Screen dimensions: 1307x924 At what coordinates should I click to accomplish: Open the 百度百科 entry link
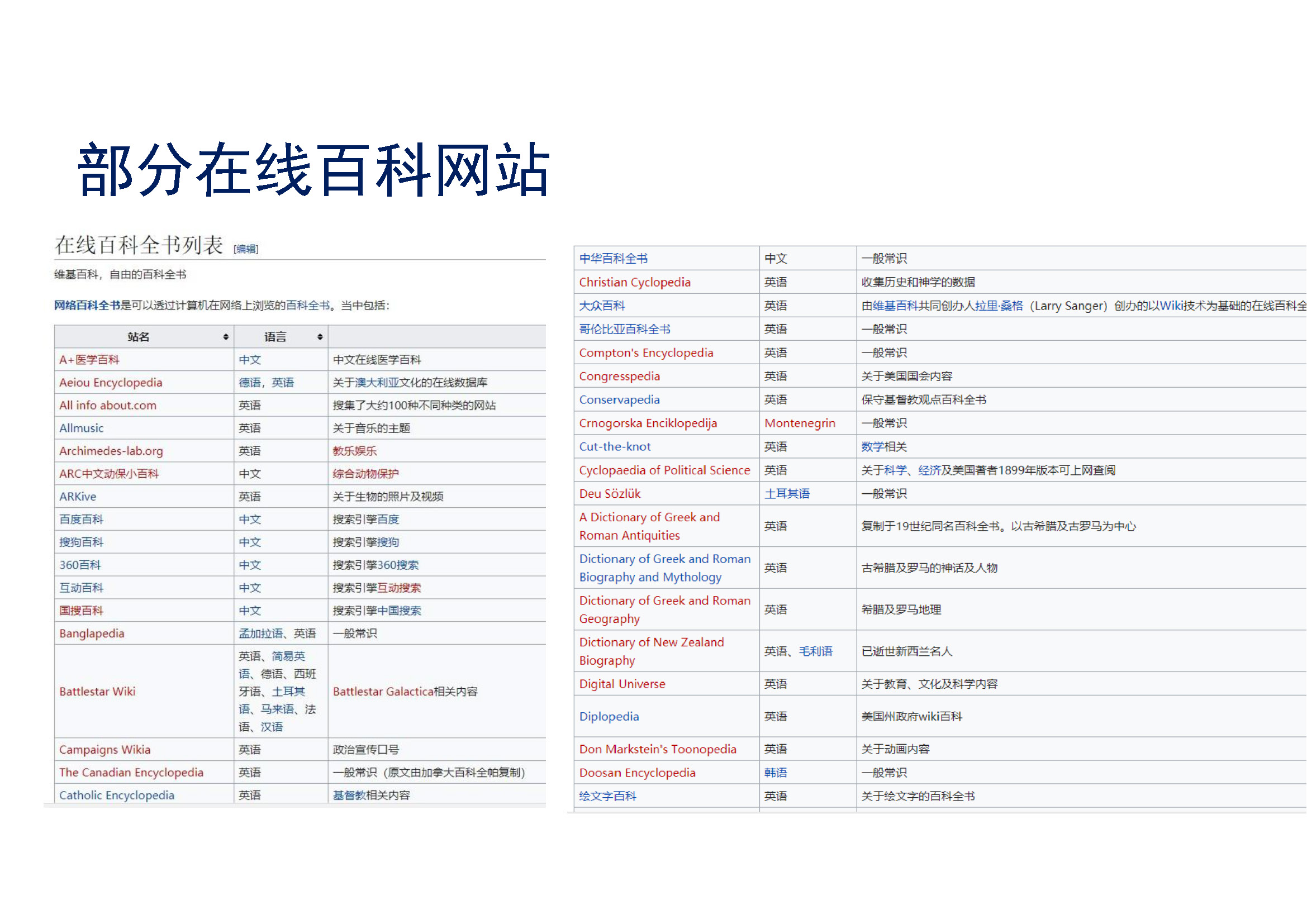pos(82,520)
